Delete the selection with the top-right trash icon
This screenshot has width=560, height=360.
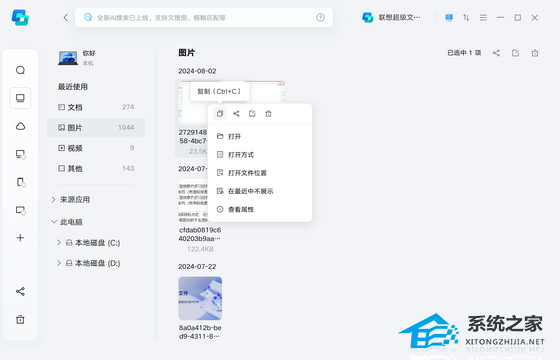pyautogui.click(x=535, y=53)
